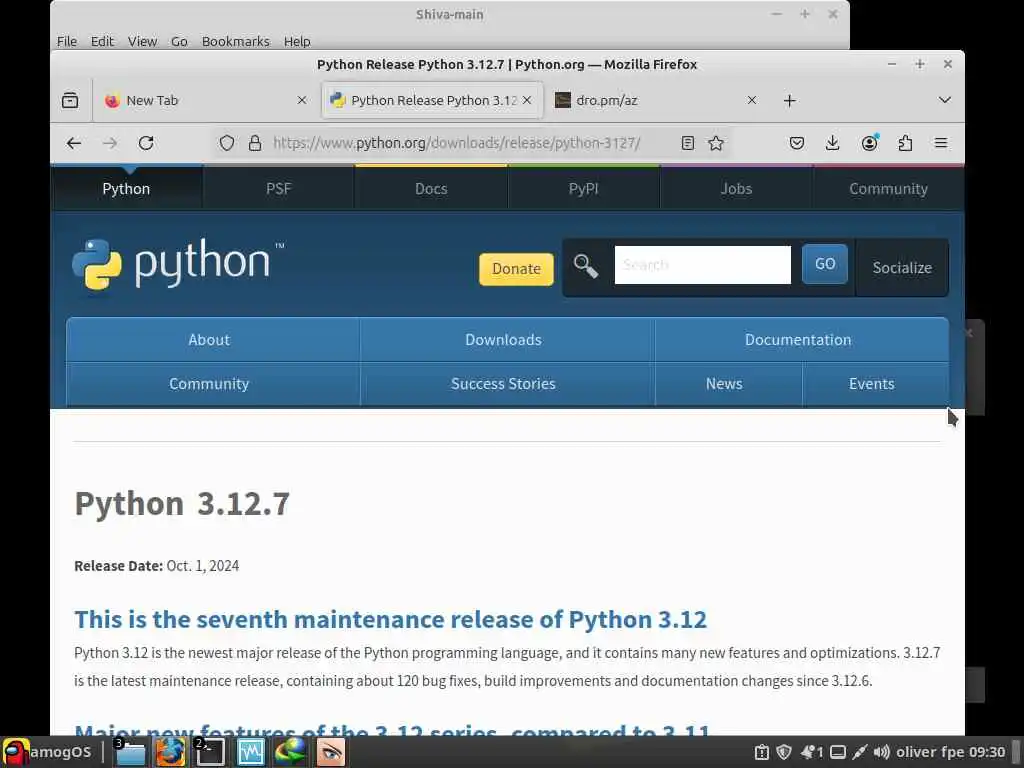Expand the Socialize menu
1024x768 pixels.
pyautogui.click(x=902, y=268)
